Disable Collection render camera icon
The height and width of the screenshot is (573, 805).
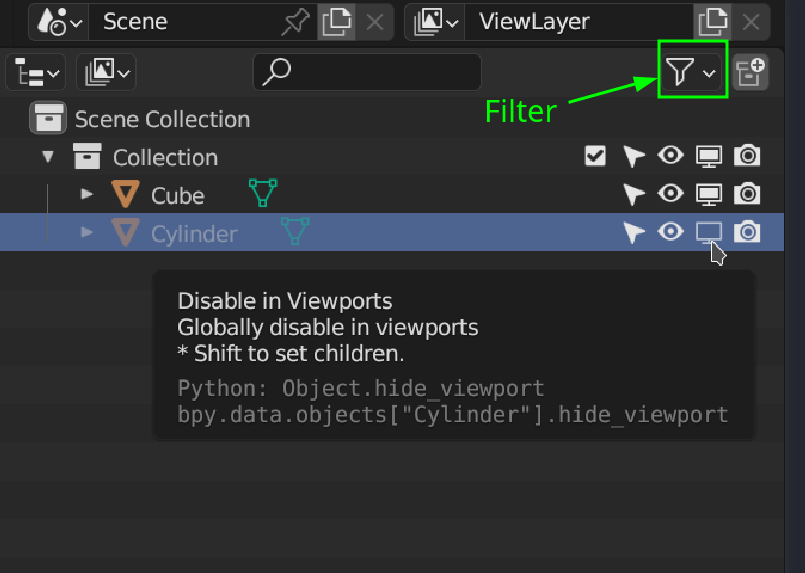tap(747, 156)
